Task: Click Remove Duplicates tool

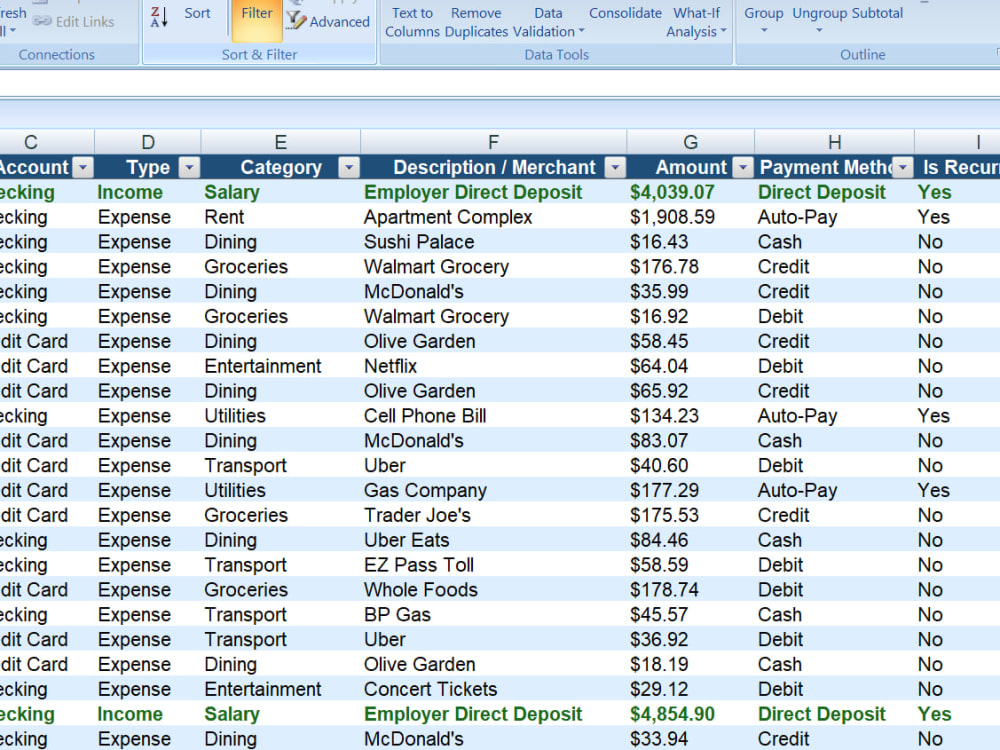Action: point(476,22)
